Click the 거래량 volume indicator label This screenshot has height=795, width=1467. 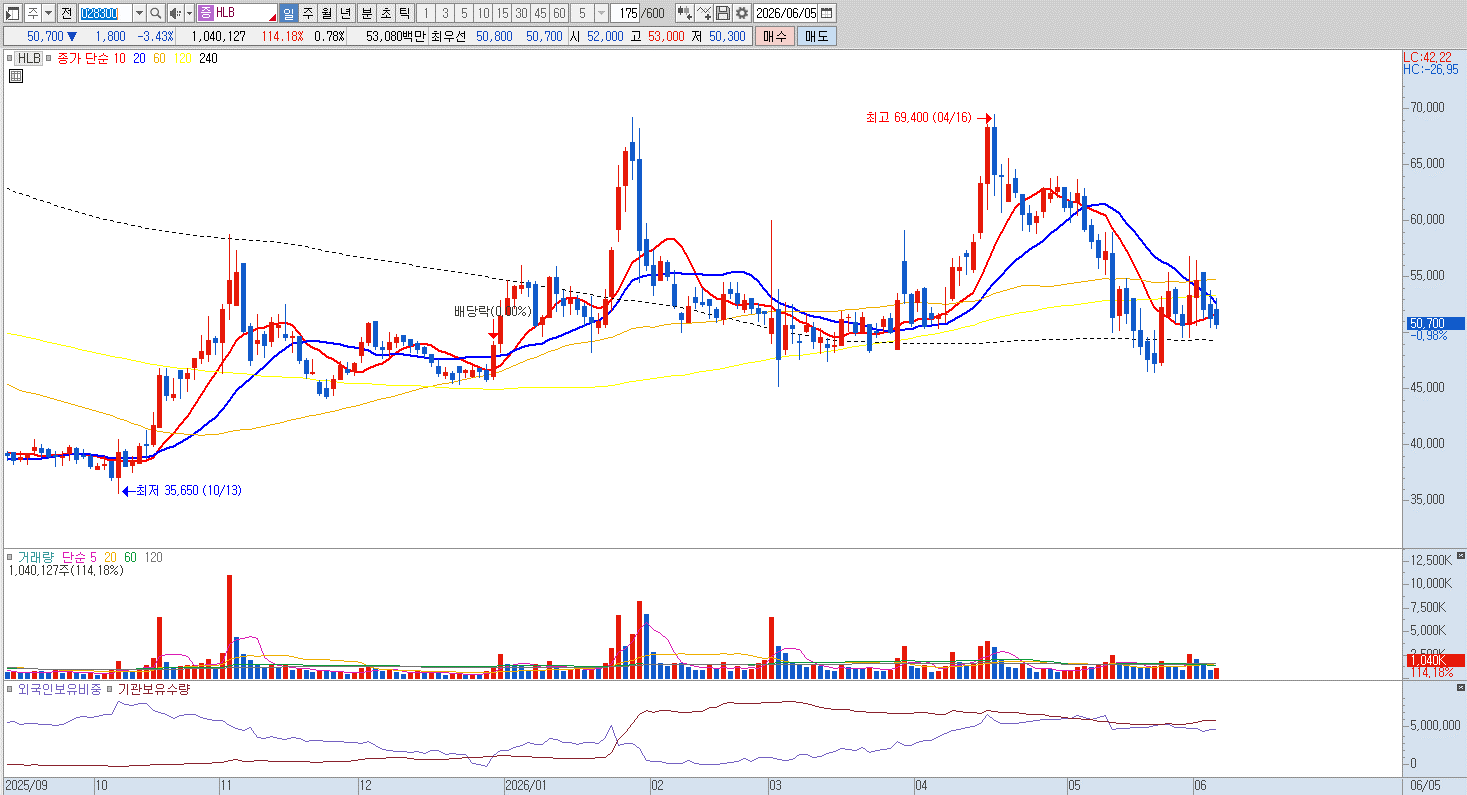(x=36, y=557)
